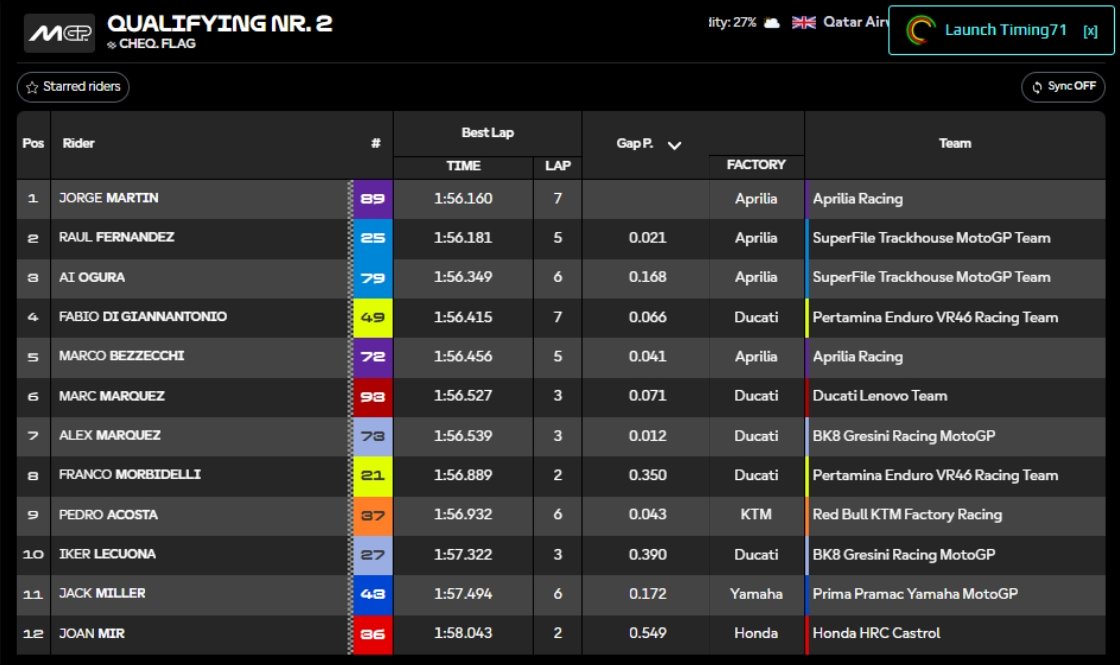
Task: Click team Prima Pramac Yamaha MotoGP
Action: (x=915, y=594)
